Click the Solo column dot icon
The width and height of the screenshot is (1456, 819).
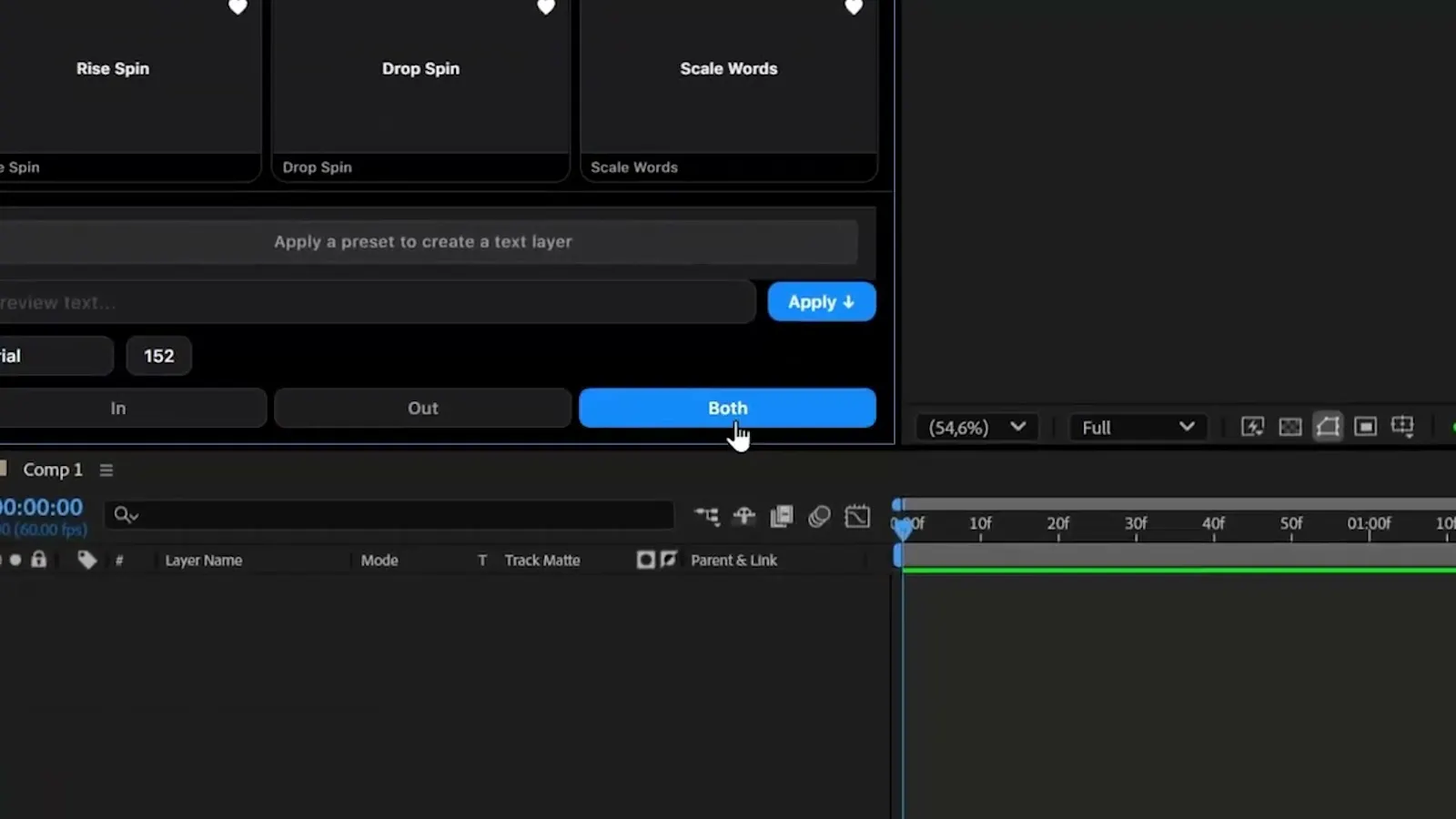(x=15, y=560)
